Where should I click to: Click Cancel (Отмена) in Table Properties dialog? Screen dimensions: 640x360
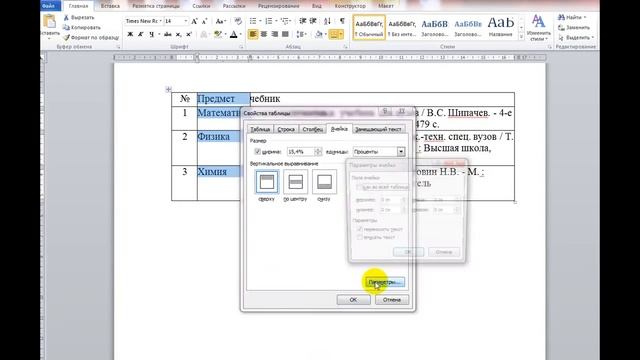pyautogui.click(x=391, y=300)
